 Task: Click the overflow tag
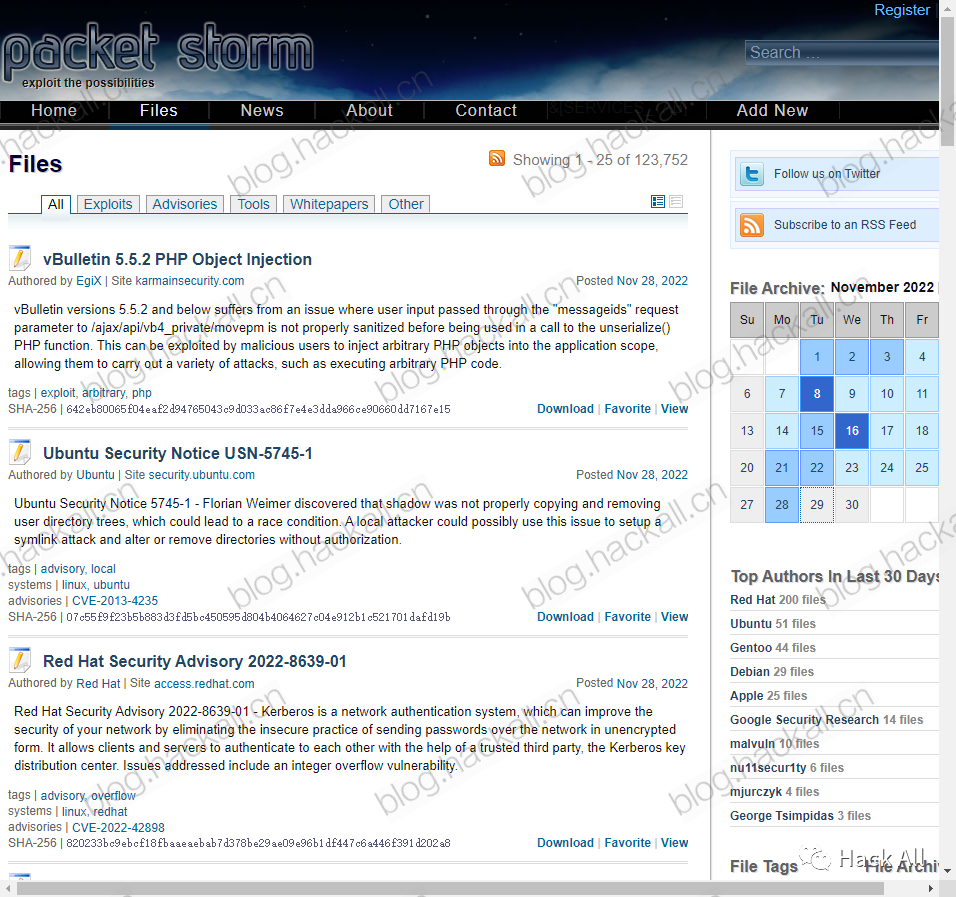[113, 796]
